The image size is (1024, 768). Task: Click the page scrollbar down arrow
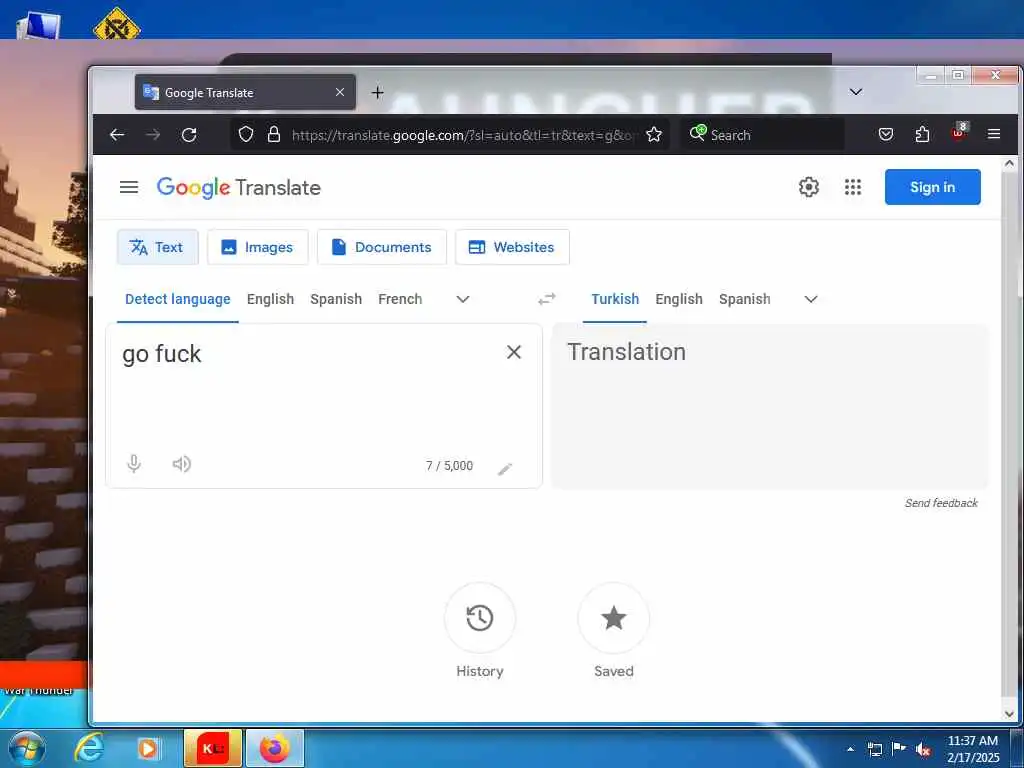click(1009, 714)
